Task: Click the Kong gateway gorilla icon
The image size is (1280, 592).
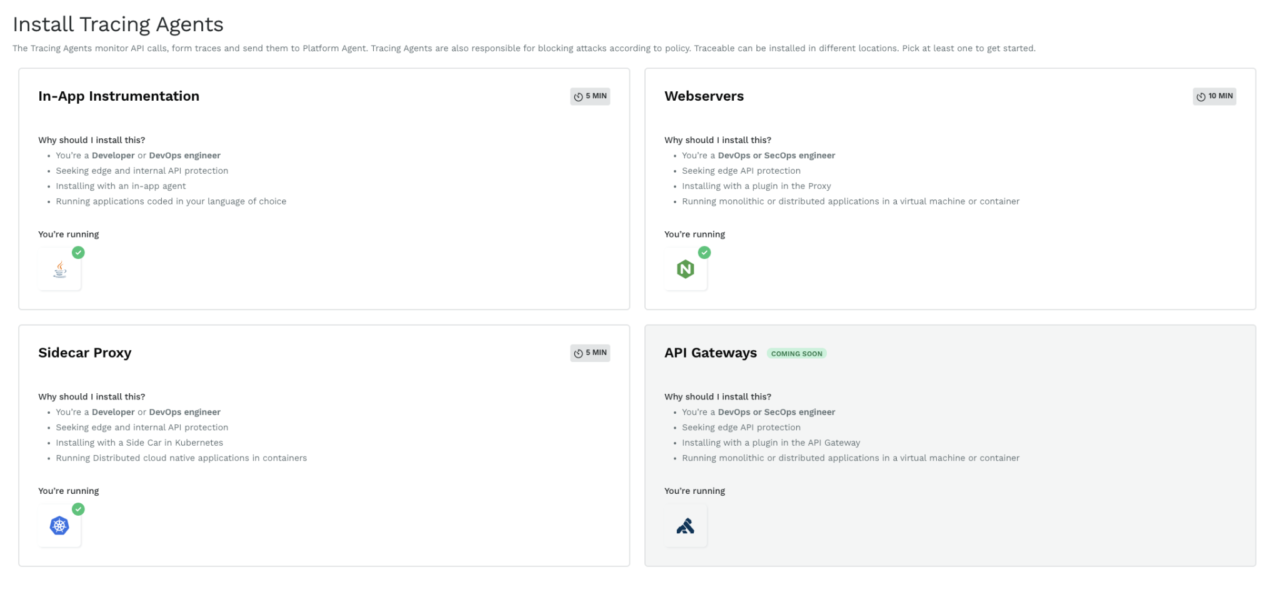Action: click(686, 524)
